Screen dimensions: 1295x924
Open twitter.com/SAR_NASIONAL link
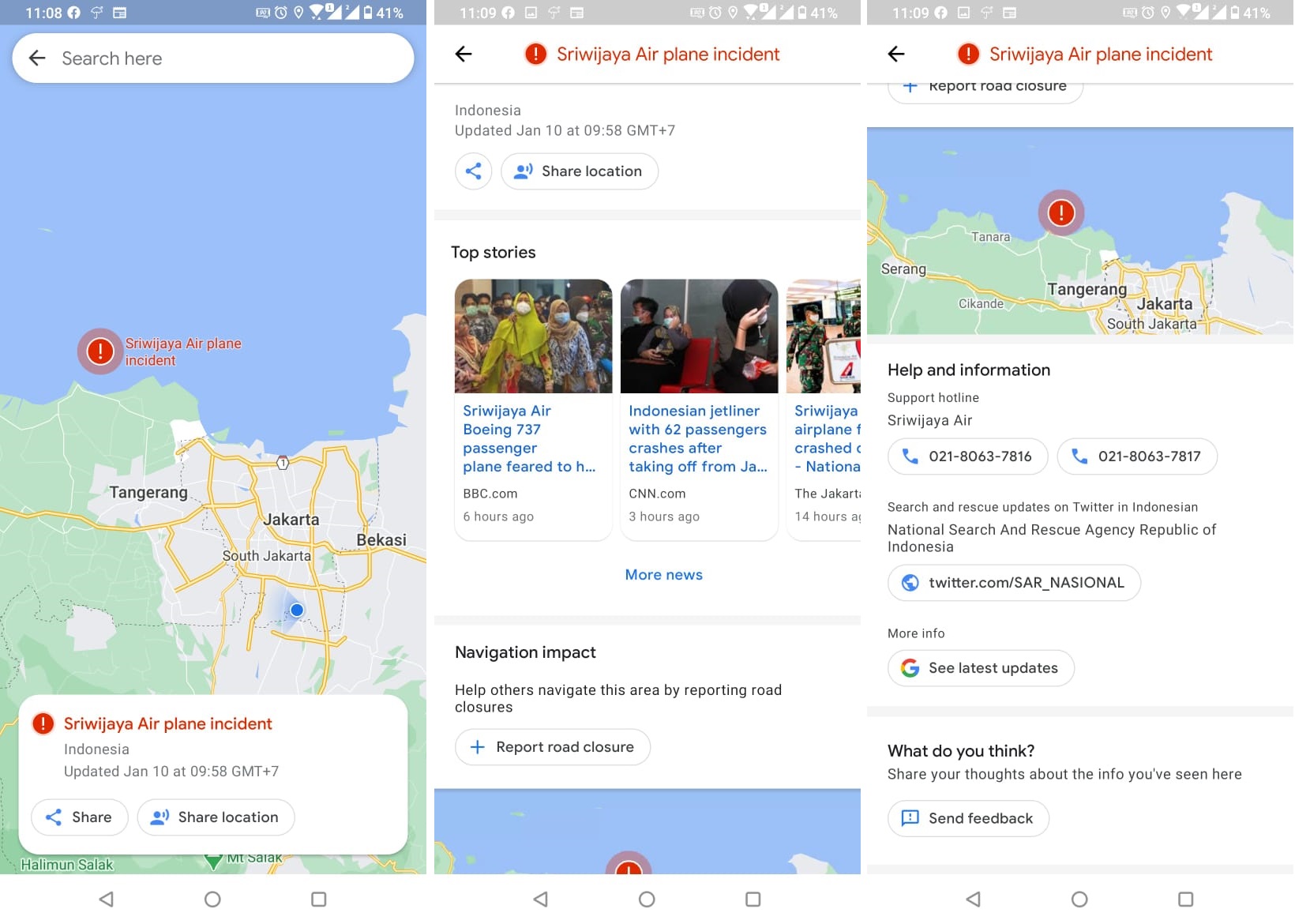pos(1014,583)
